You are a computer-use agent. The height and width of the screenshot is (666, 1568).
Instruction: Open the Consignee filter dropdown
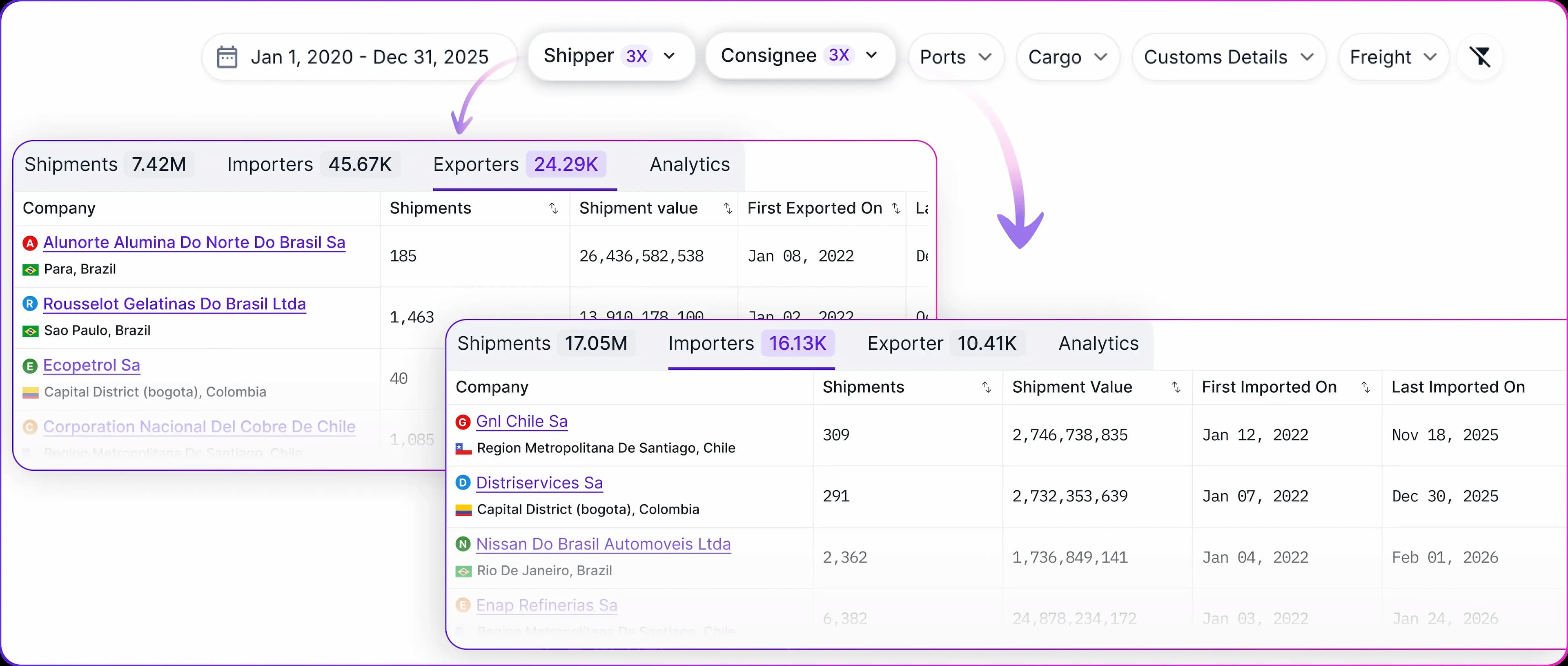coord(799,56)
